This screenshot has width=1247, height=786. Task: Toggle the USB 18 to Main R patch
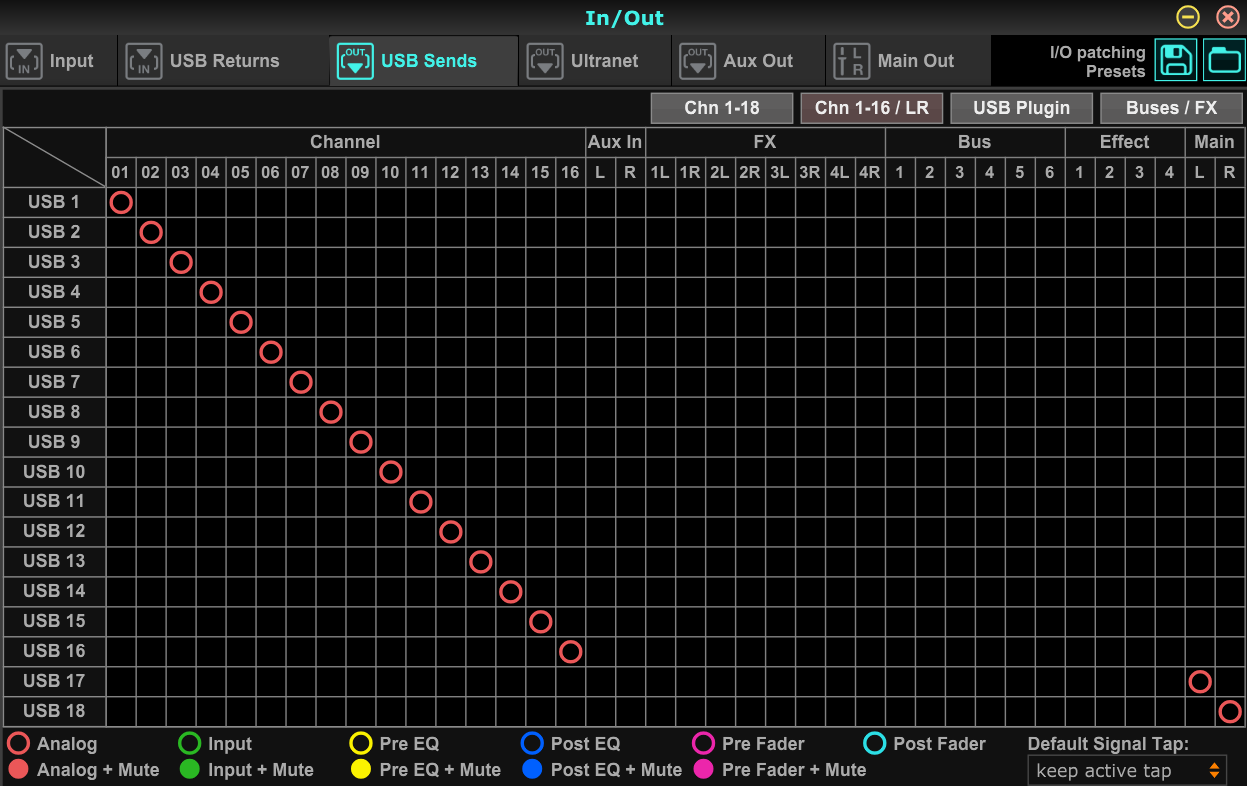pyautogui.click(x=1230, y=711)
